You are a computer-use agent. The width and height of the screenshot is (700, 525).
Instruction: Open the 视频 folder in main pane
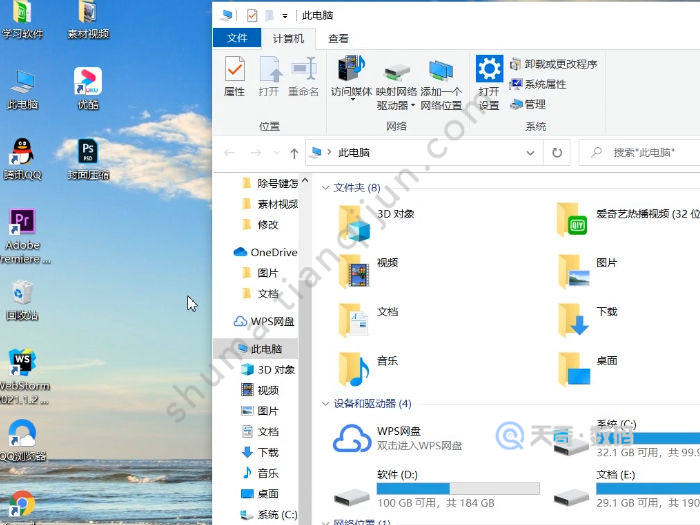click(368, 271)
